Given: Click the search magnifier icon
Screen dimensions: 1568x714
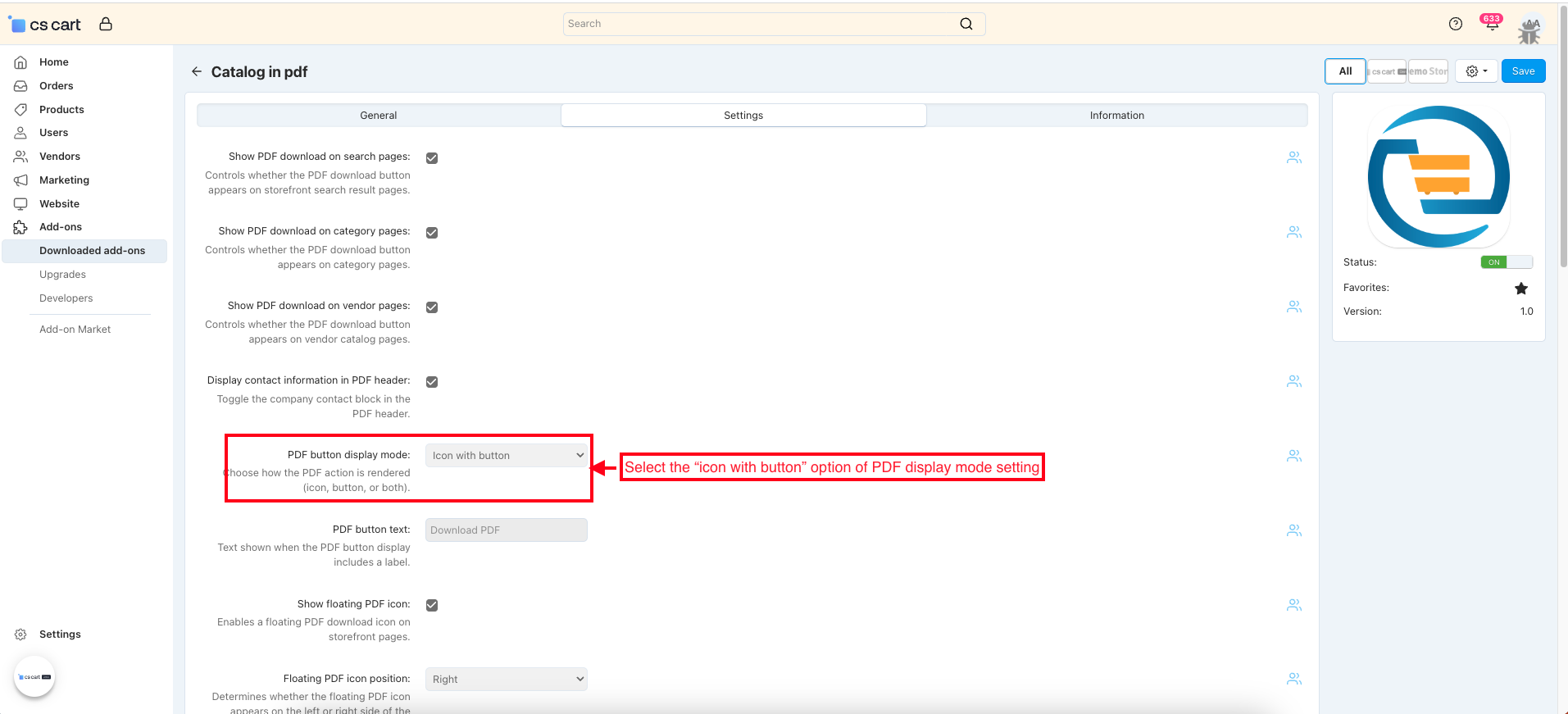Looking at the screenshot, I should point(966,24).
